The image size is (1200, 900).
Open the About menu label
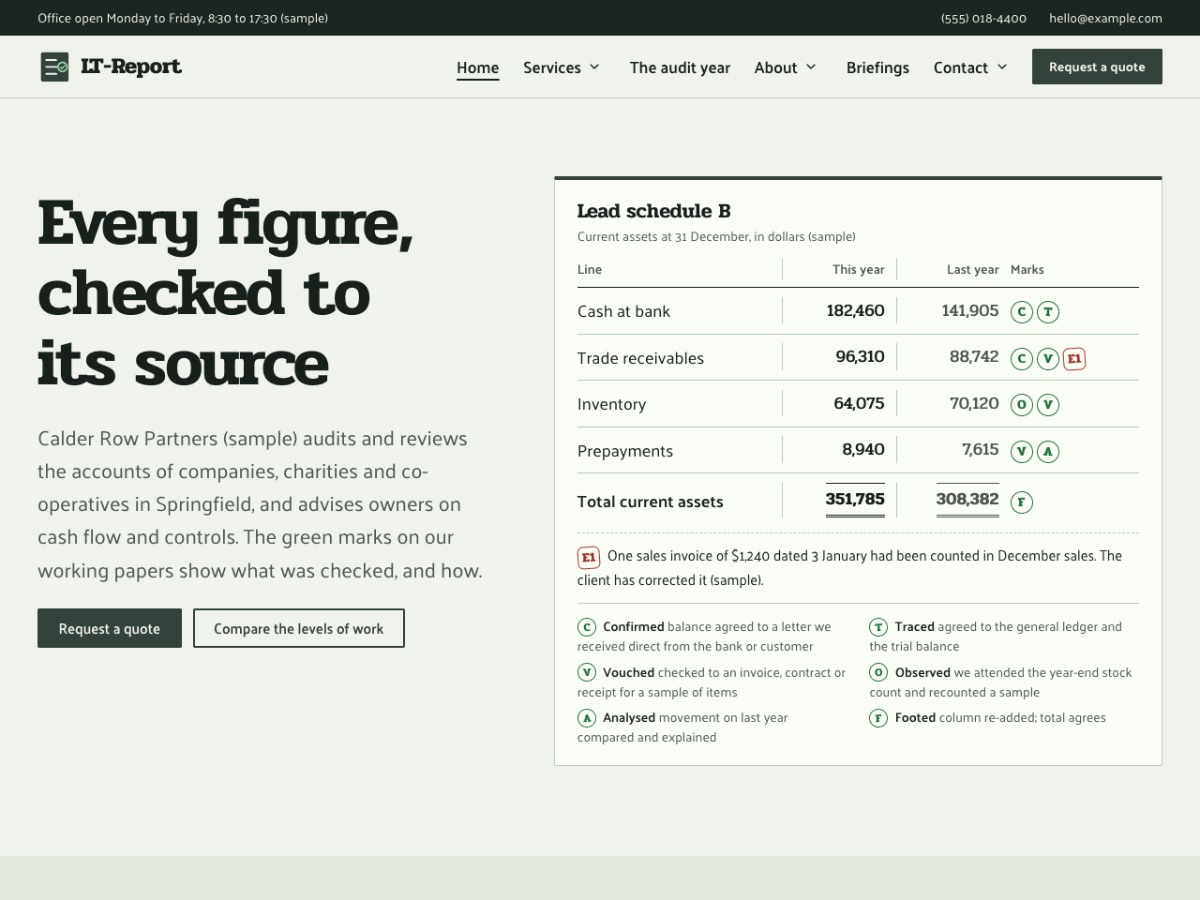[776, 68]
